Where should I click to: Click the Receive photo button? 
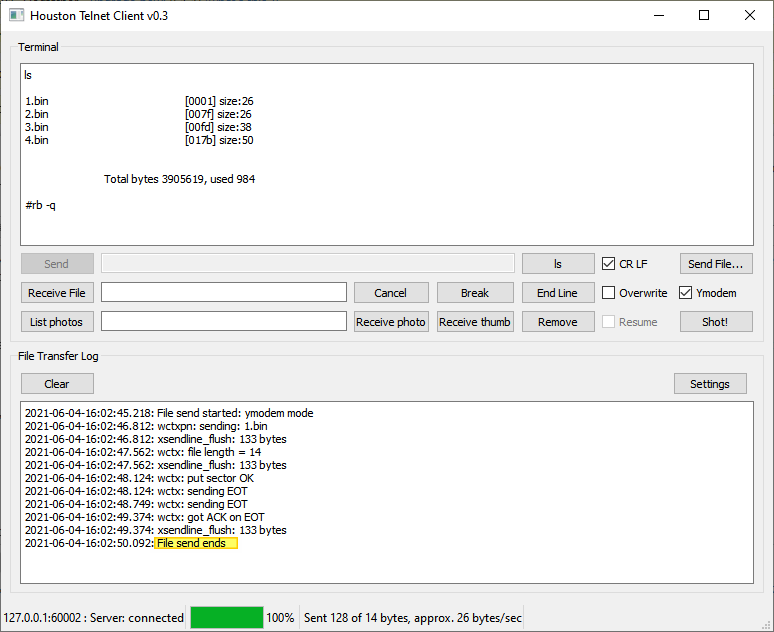pyautogui.click(x=391, y=322)
